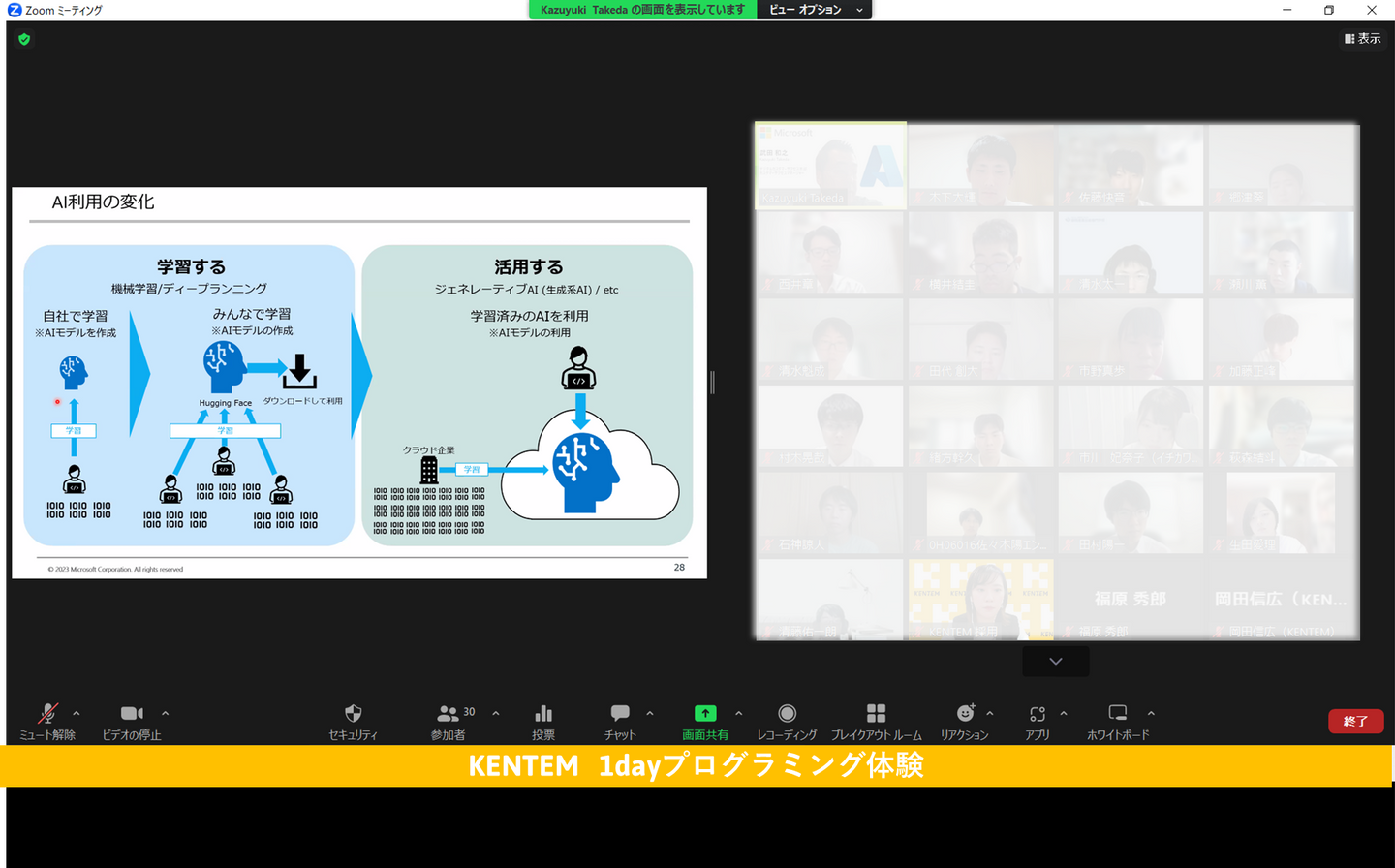Viewport: 1395px width, 868px height.
Task: Open the ビュー オプション dropdown
Action: tap(815, 10)
